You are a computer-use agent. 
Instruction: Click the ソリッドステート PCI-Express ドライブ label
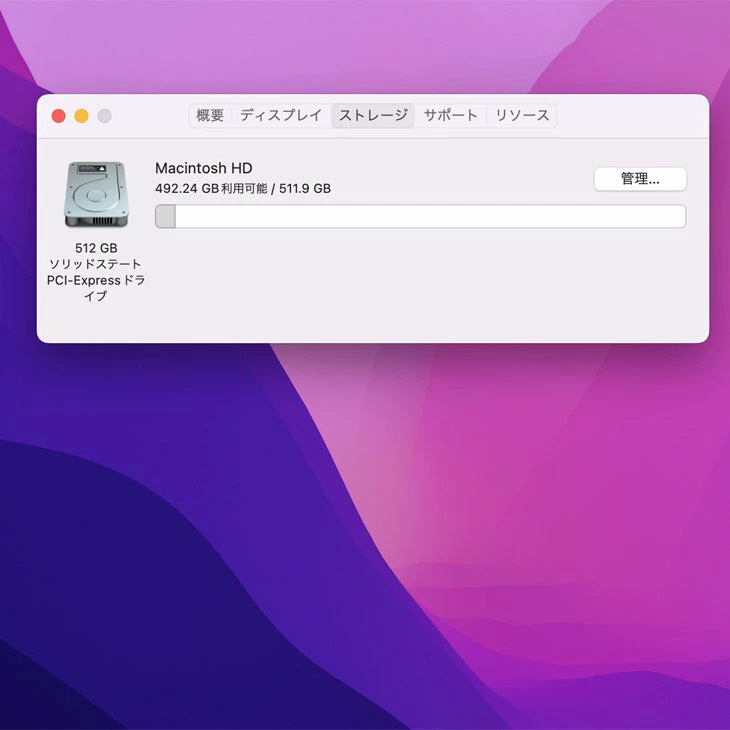(x=96, y=280)
